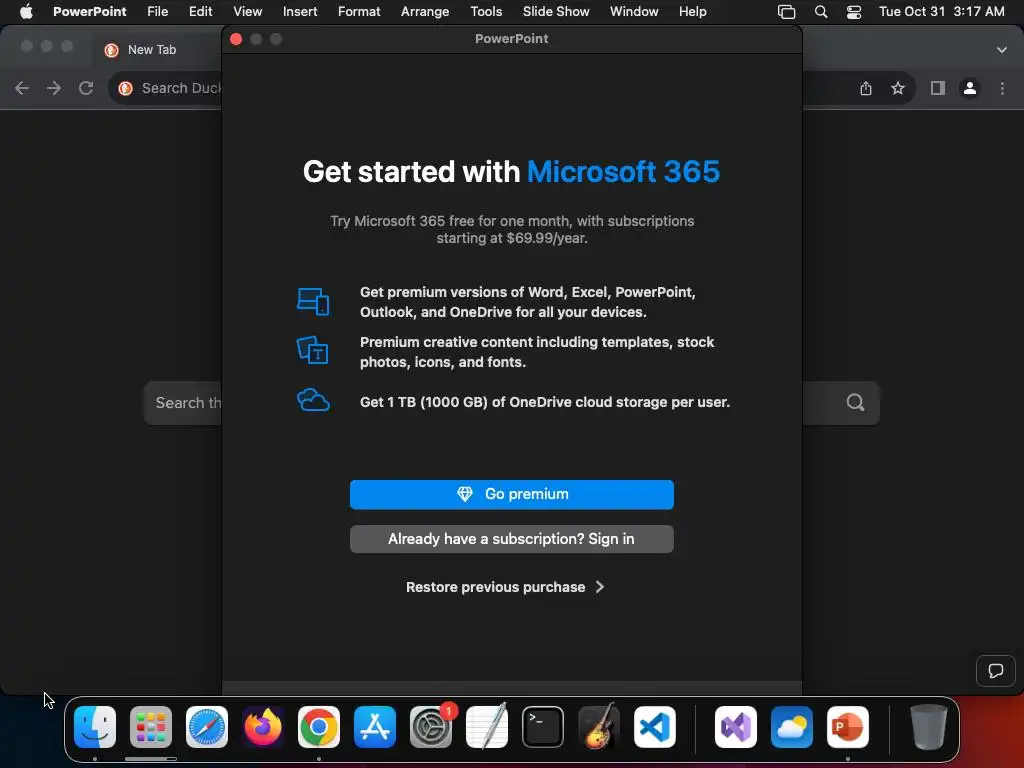Close the PowerPoint dialog window
The height and width of the screenshot is (768, 1024).
click(236, 39)
